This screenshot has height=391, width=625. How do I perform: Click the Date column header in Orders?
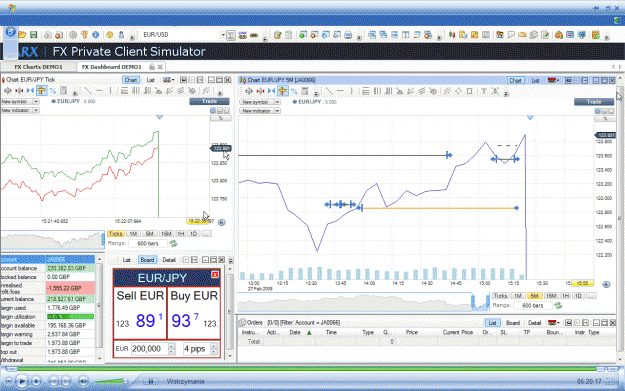point(295,332)
